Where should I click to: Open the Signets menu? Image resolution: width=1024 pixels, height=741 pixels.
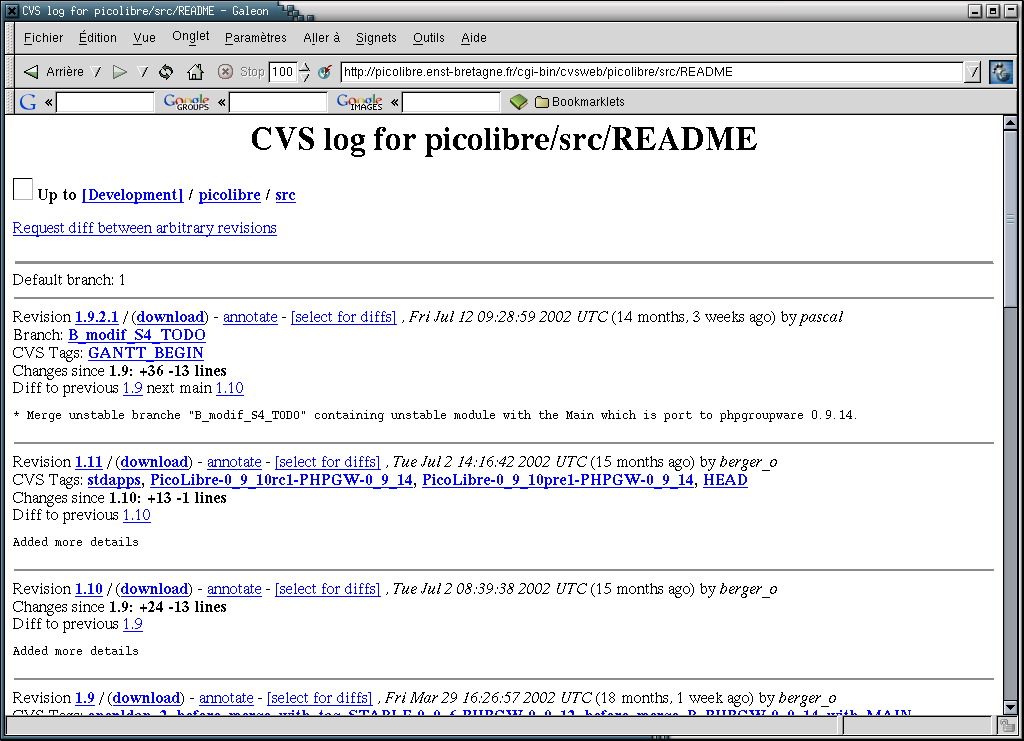[376, 38]
